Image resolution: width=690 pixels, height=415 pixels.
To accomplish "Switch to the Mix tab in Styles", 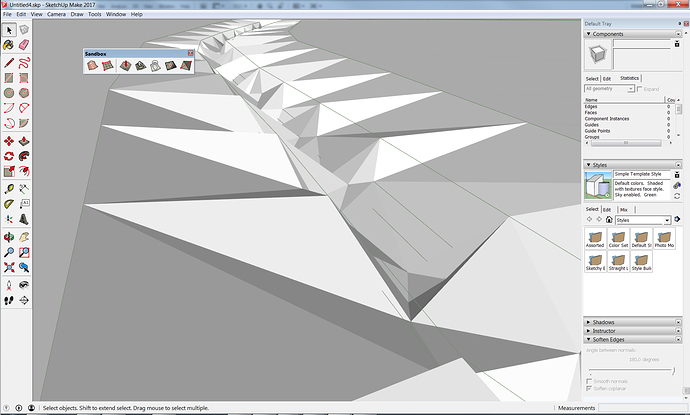I will tap(624, 209).
